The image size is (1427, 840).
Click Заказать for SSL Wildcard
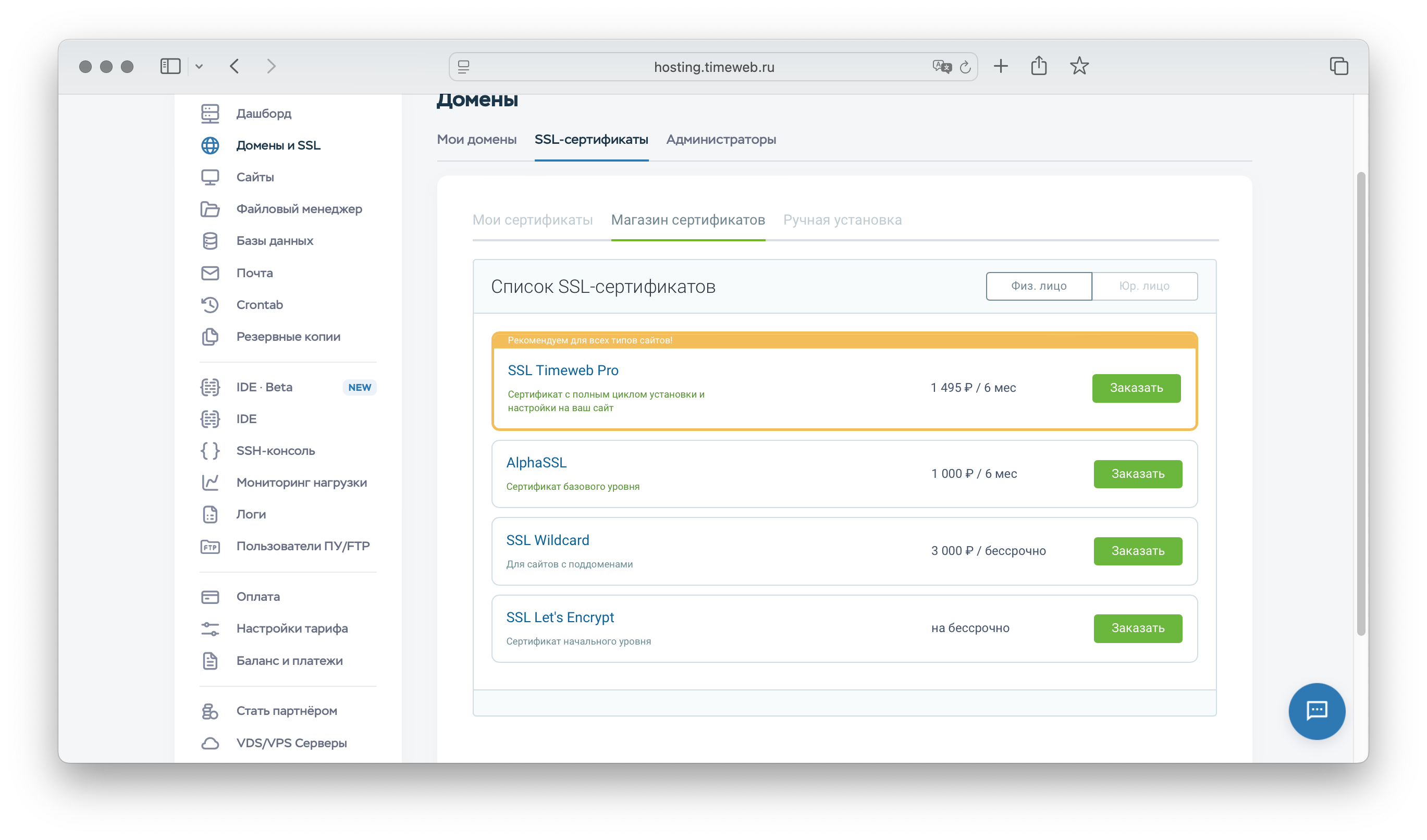[x=1138, y=551]
